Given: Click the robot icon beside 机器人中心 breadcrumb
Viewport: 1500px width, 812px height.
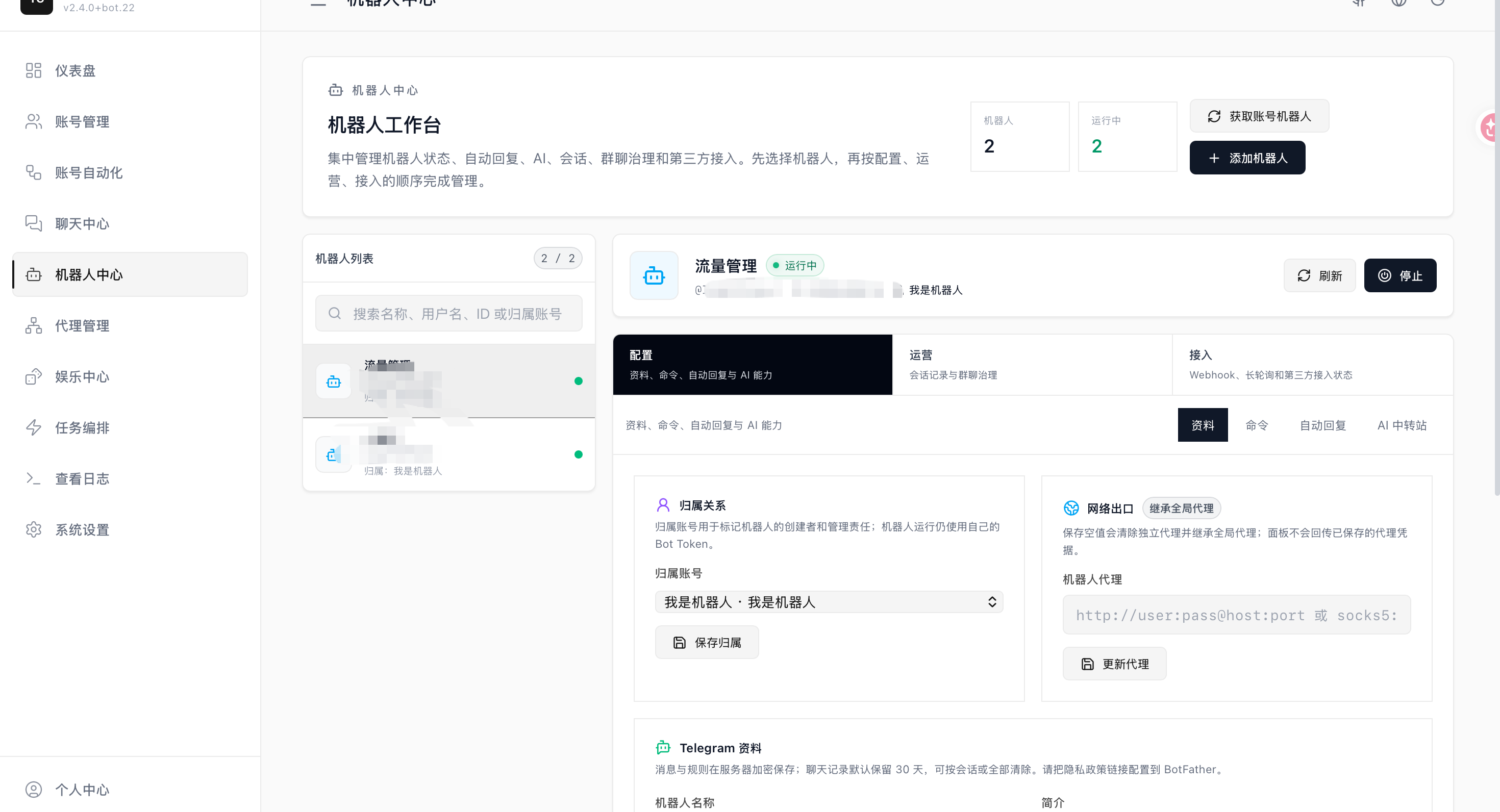Looking at the screenshot, I should pos(336,90).
